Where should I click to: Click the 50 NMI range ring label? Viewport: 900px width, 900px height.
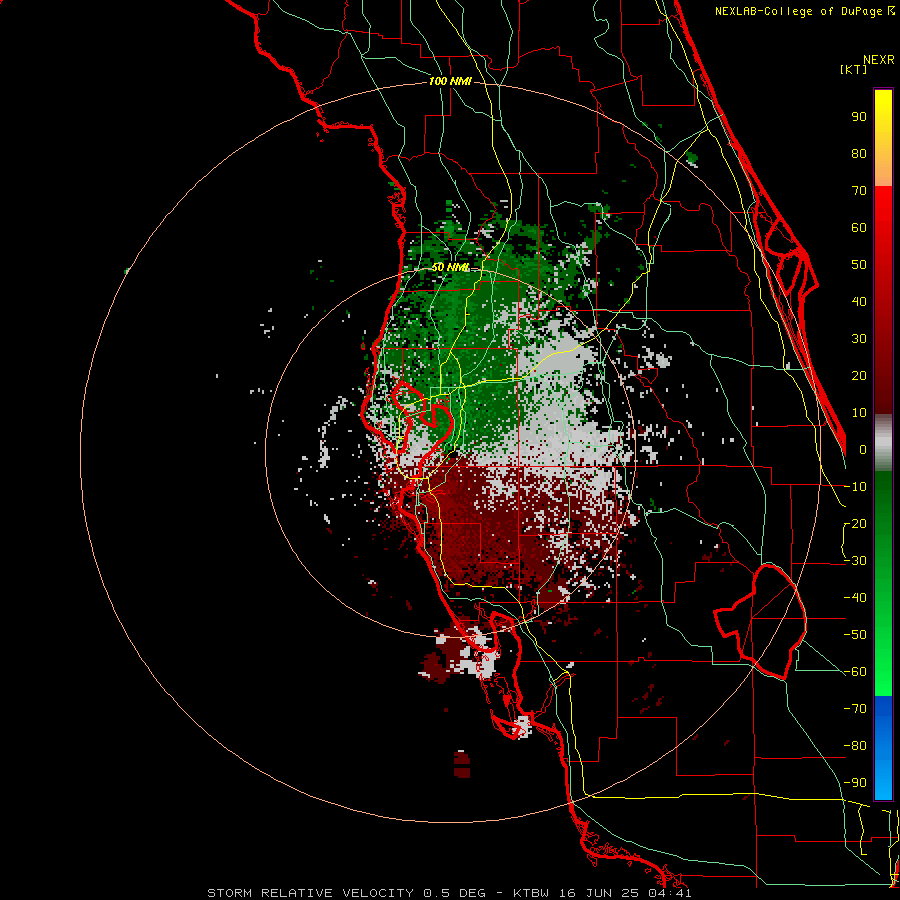tap(451, 267)
